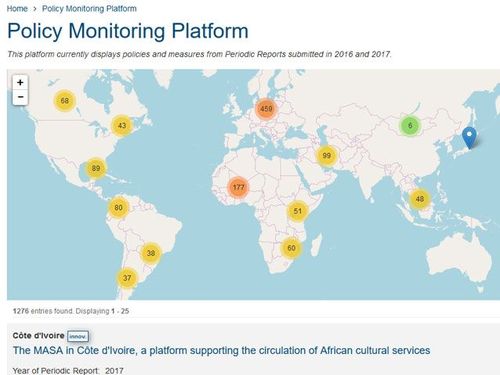This screenshot has width=500, height=375.
Task: Select the Côte d'Ivoire country label
Action: coord(38,336)
